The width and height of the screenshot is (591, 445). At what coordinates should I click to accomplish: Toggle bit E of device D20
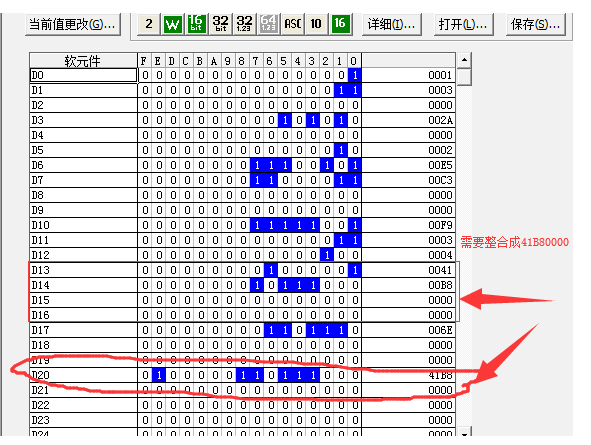(x=159, y=375)
